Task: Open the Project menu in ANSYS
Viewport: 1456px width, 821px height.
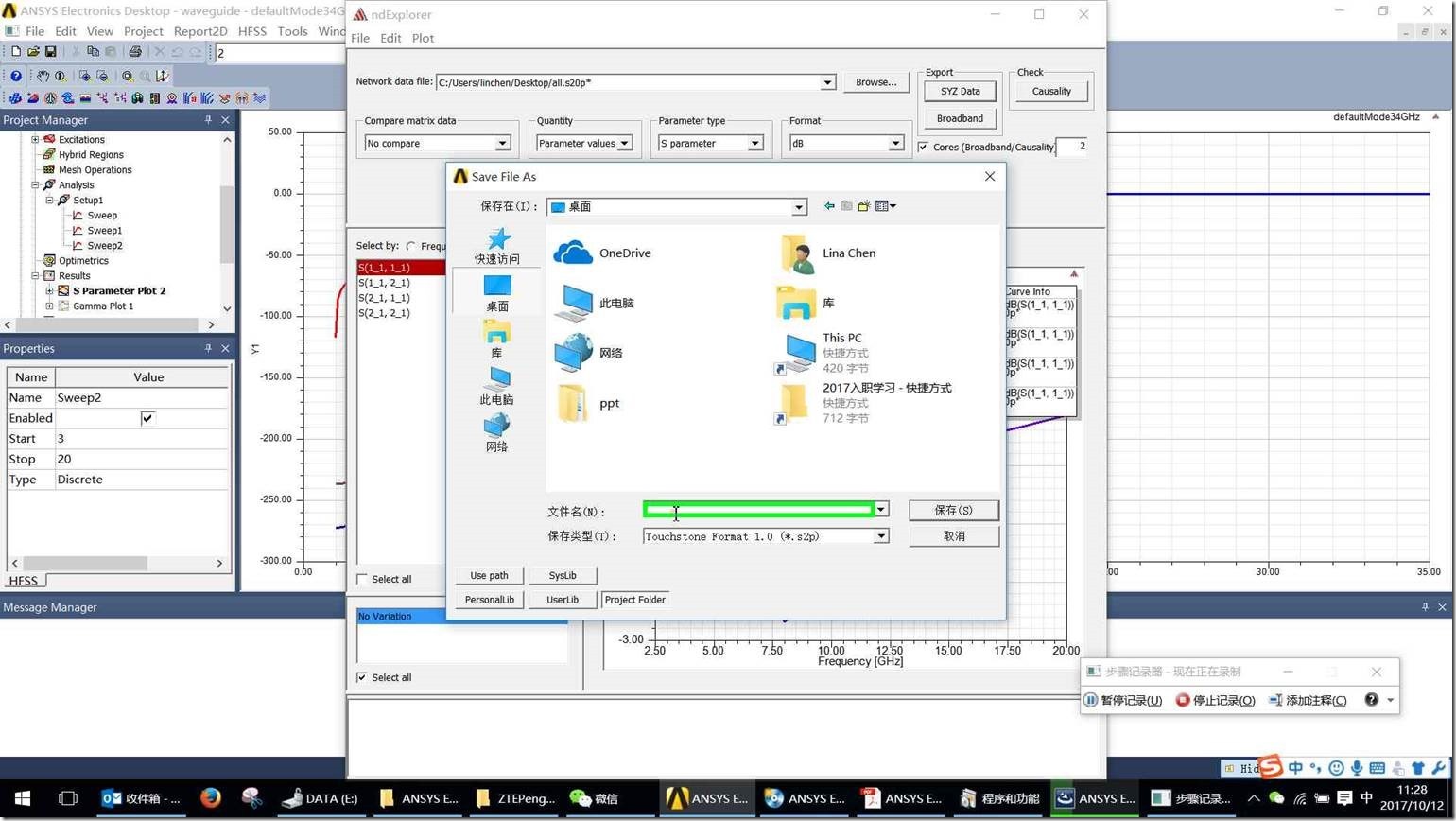Action: click(144, 31)
